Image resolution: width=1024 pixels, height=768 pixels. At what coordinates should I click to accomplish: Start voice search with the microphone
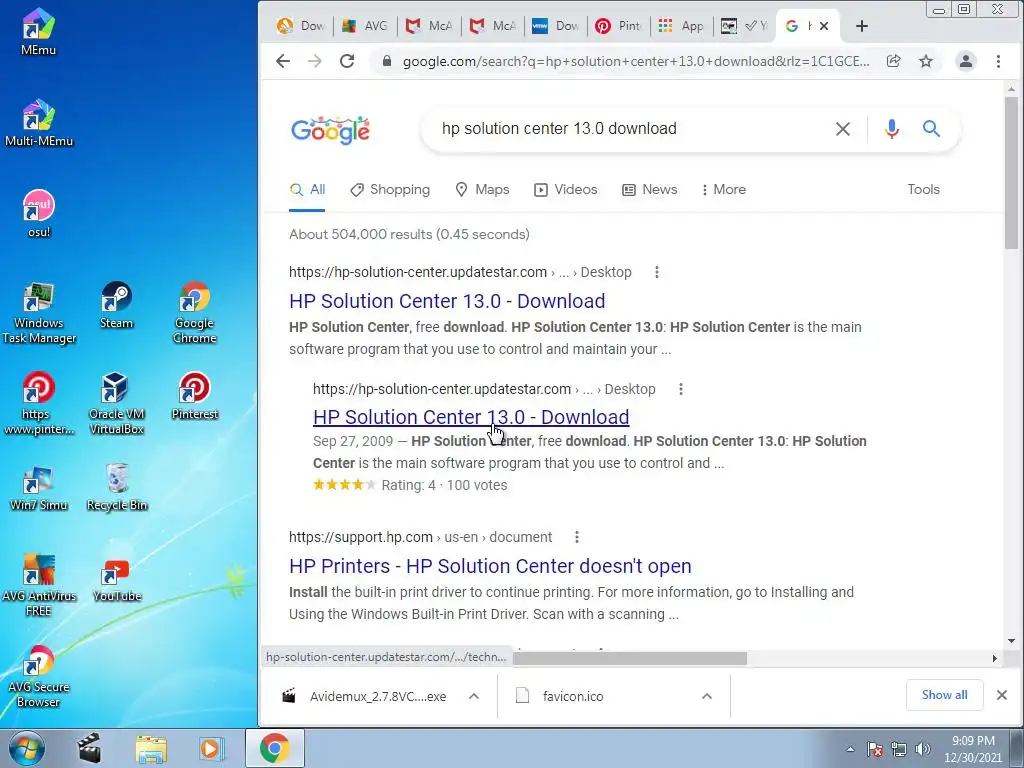tap(891, 129)
